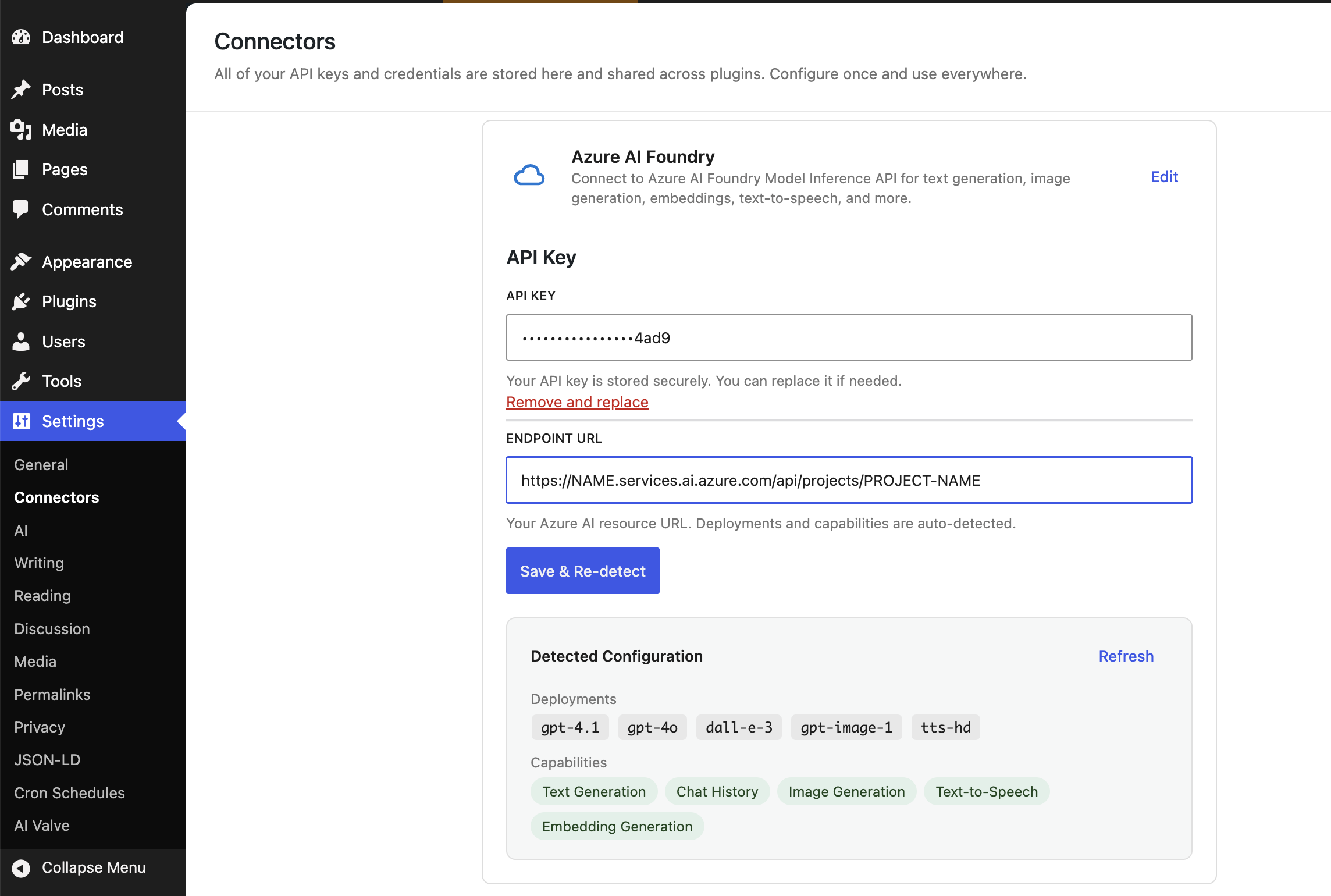
Task: Click the Embedding Generation capability badge
Action: point(617,826)
